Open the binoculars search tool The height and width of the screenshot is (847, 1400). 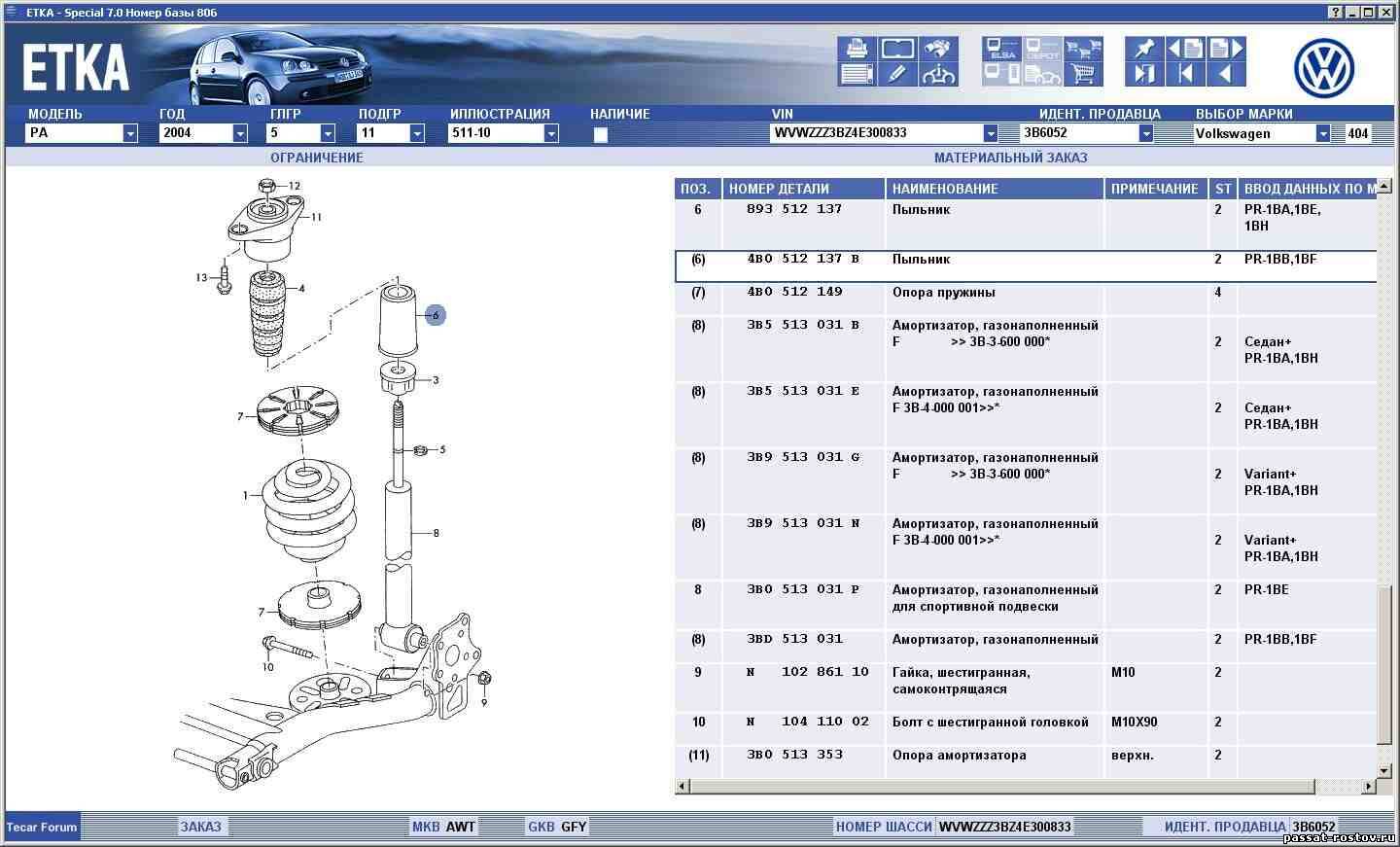pos(938,49)
